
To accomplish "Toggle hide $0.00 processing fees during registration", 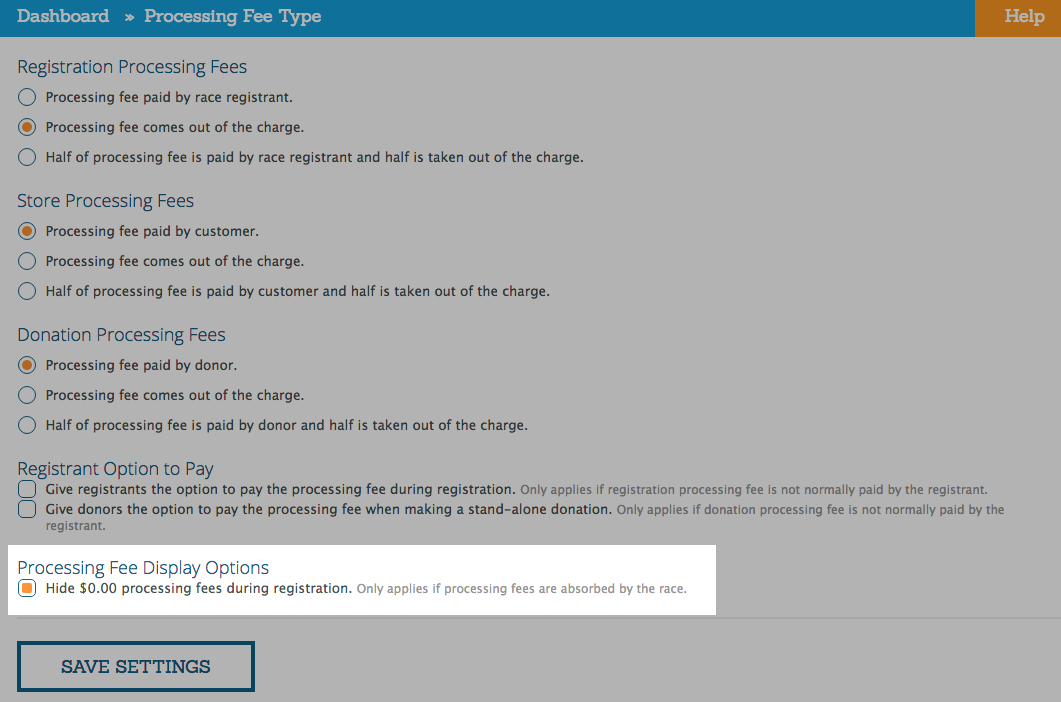I will tap(27, 588).
